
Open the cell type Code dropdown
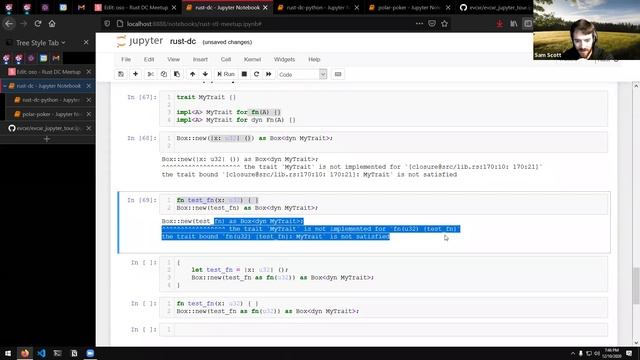302,74
